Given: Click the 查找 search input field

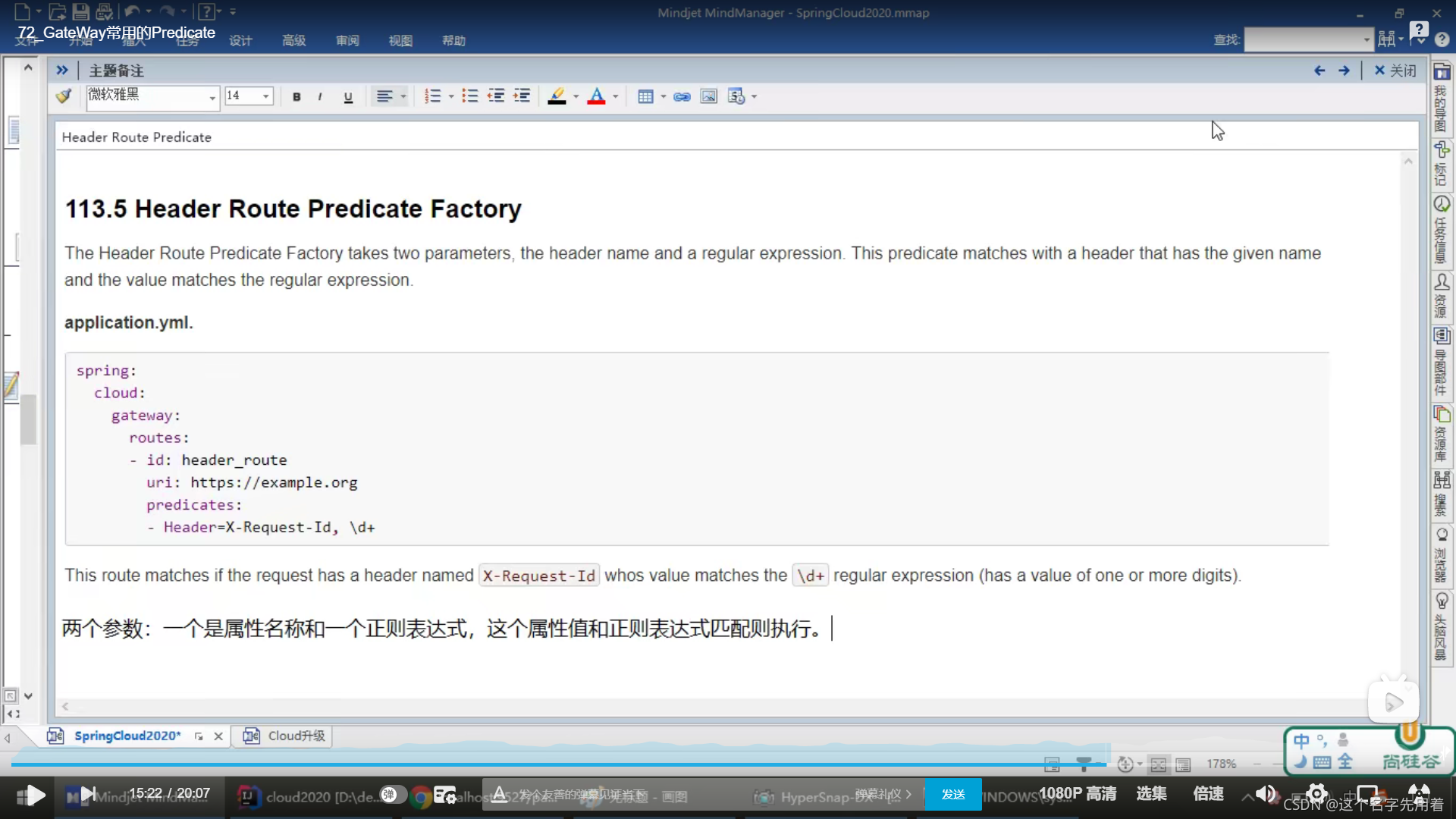Looking at the screenshot, I should [1303, 39].
